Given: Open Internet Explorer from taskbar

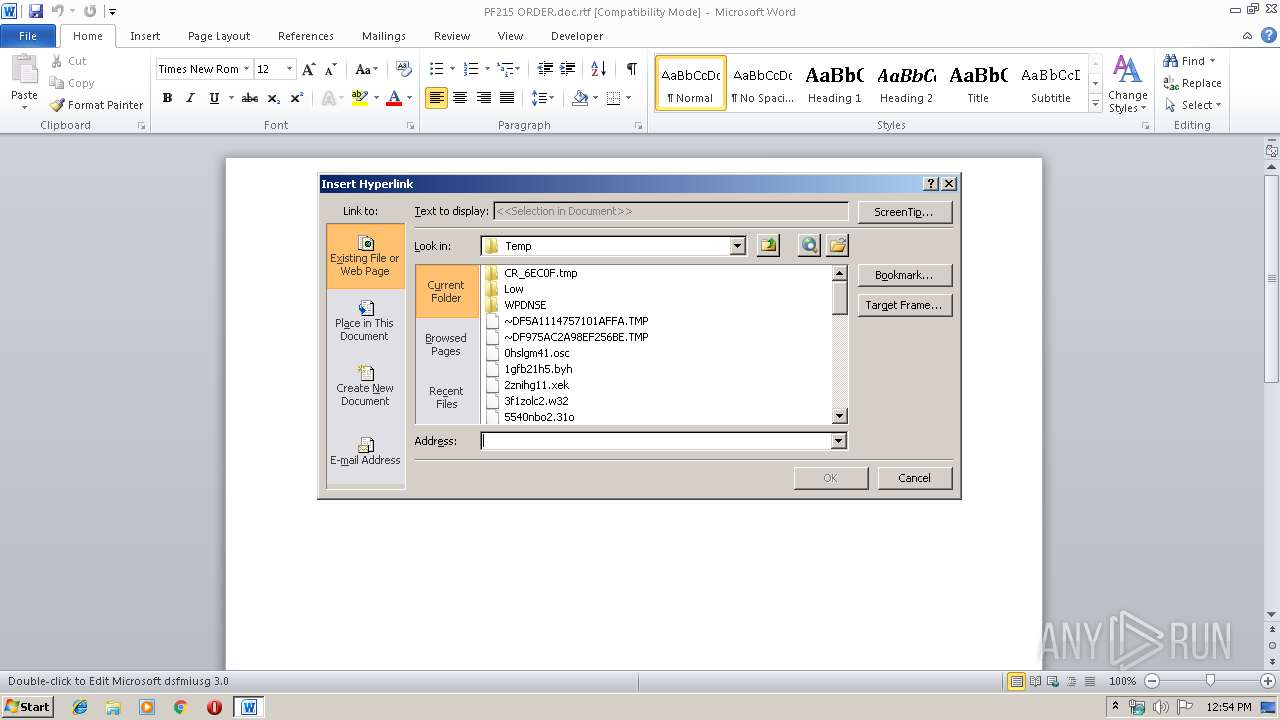Looking at the screenshot, I should pos(80,707).
